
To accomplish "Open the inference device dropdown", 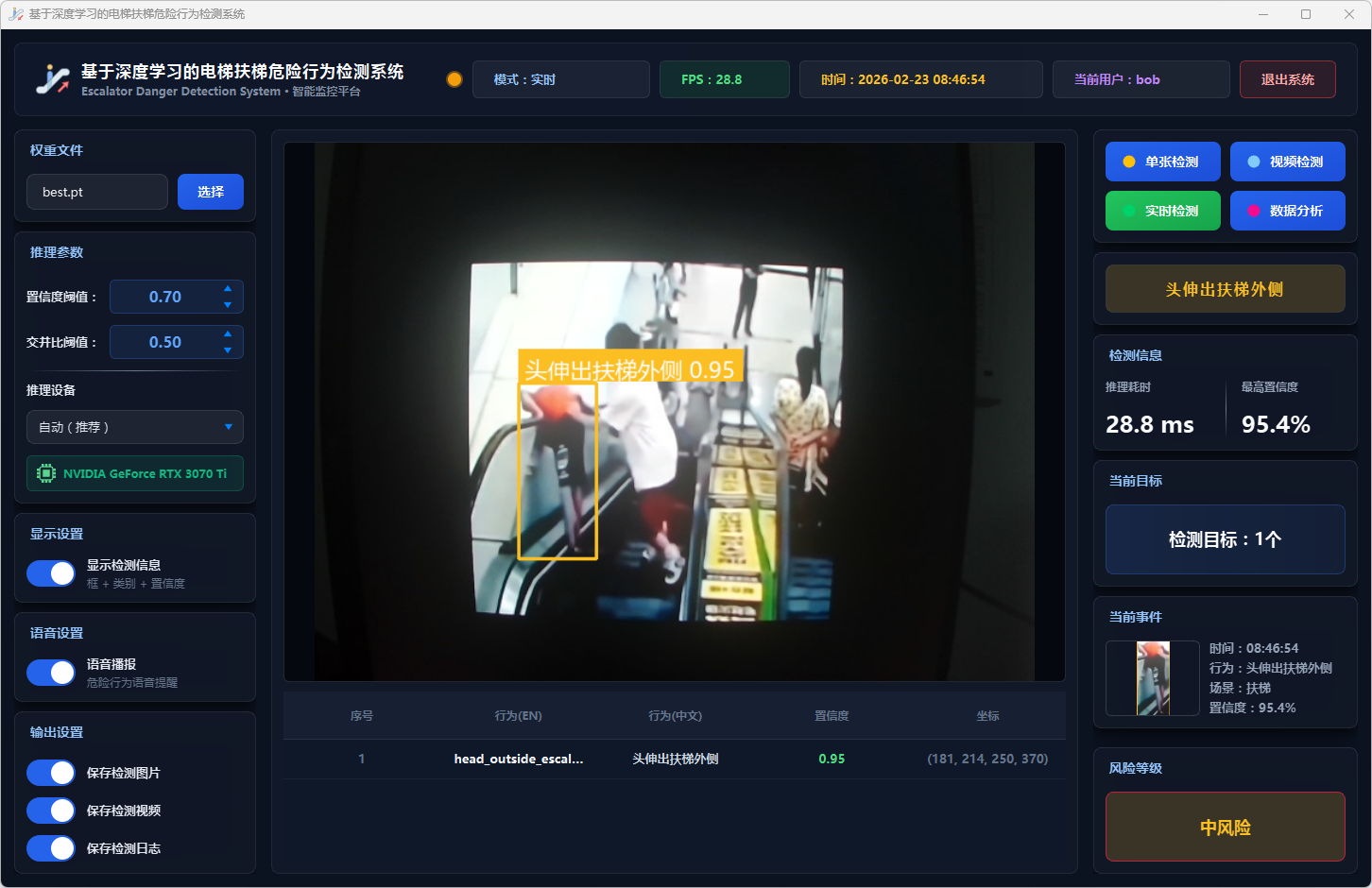I will pos(135,427).
